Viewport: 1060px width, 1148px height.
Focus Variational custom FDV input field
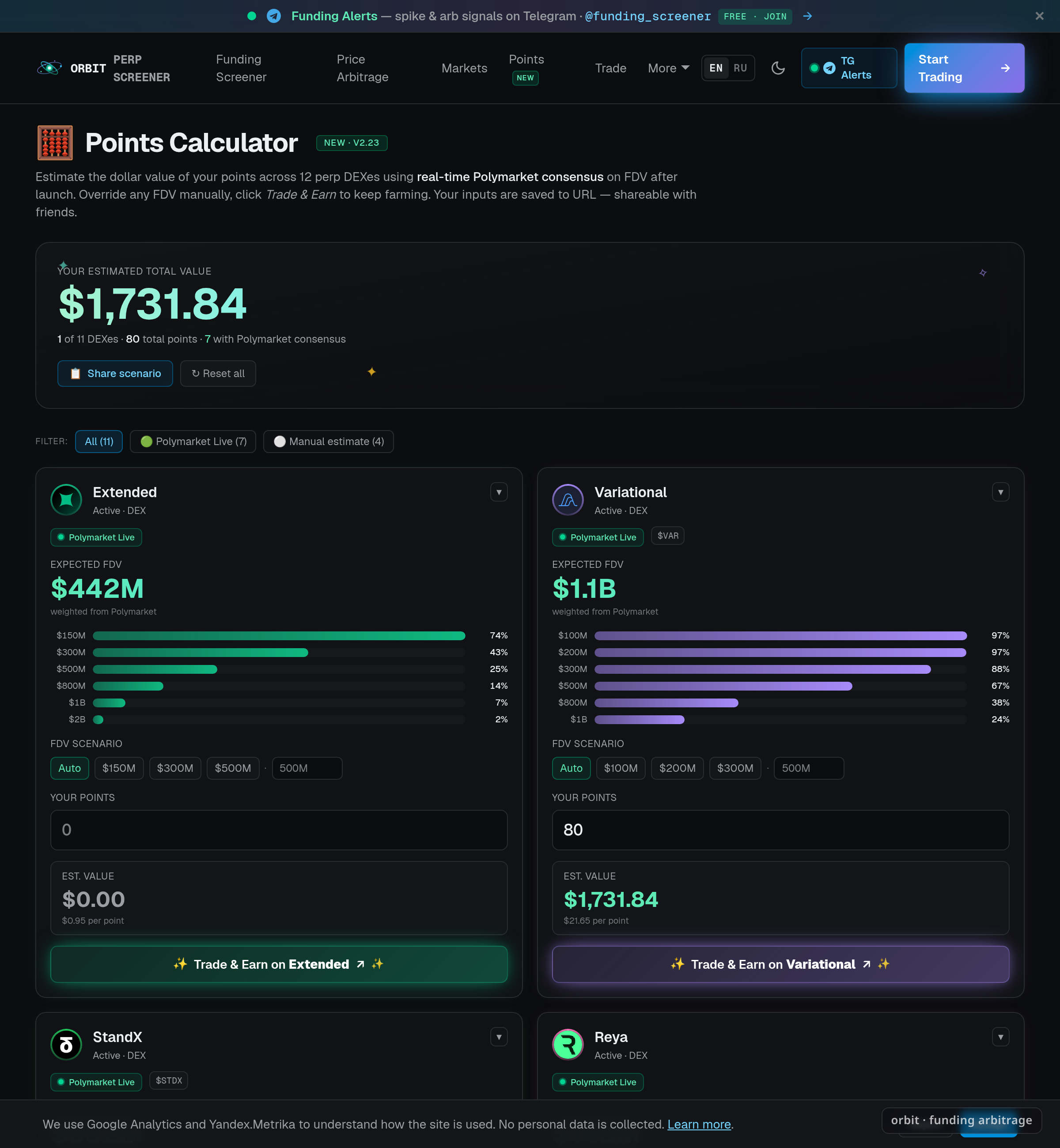pyautogui.click(x=809, y=768)
